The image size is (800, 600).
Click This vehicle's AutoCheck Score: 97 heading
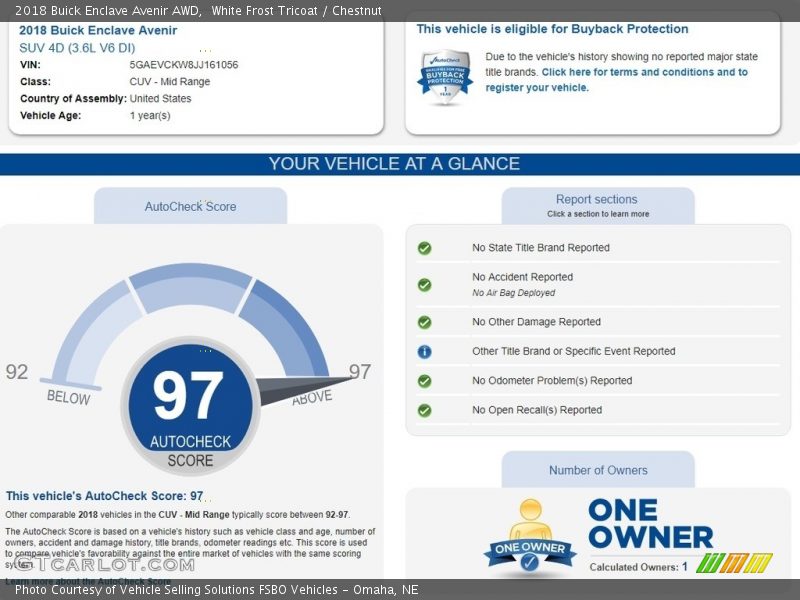coord(104,496)
